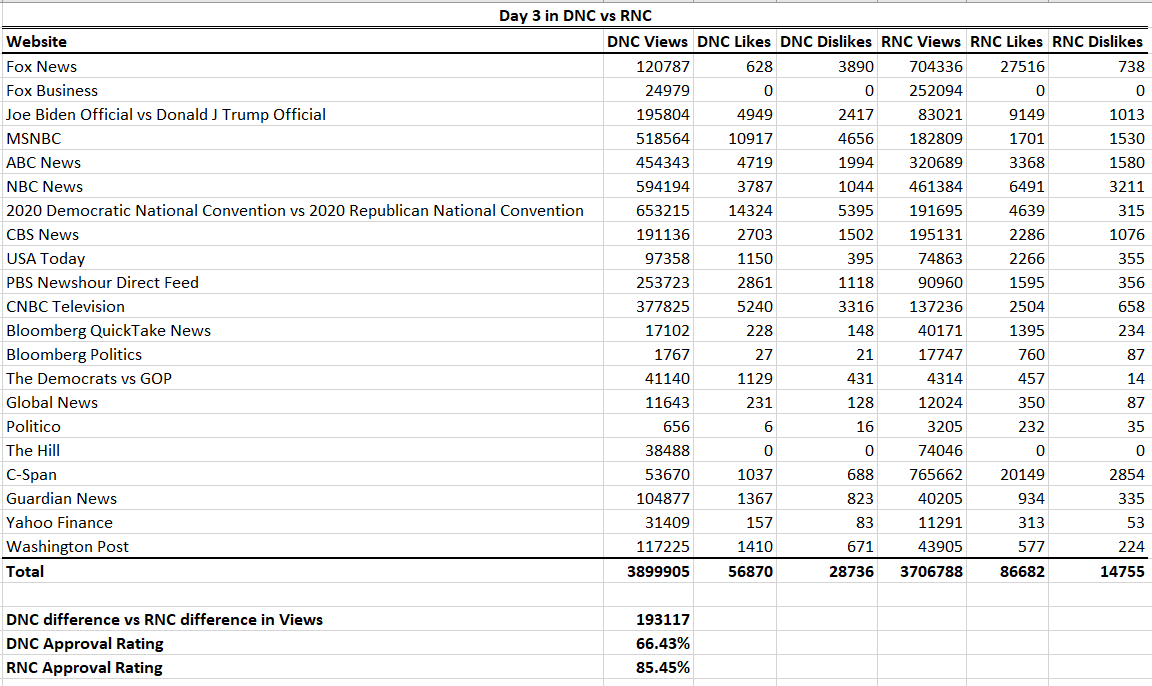1152x686 pixels.
Task: Select the DNC approval value 66.43%
Action: click(647, 643)
